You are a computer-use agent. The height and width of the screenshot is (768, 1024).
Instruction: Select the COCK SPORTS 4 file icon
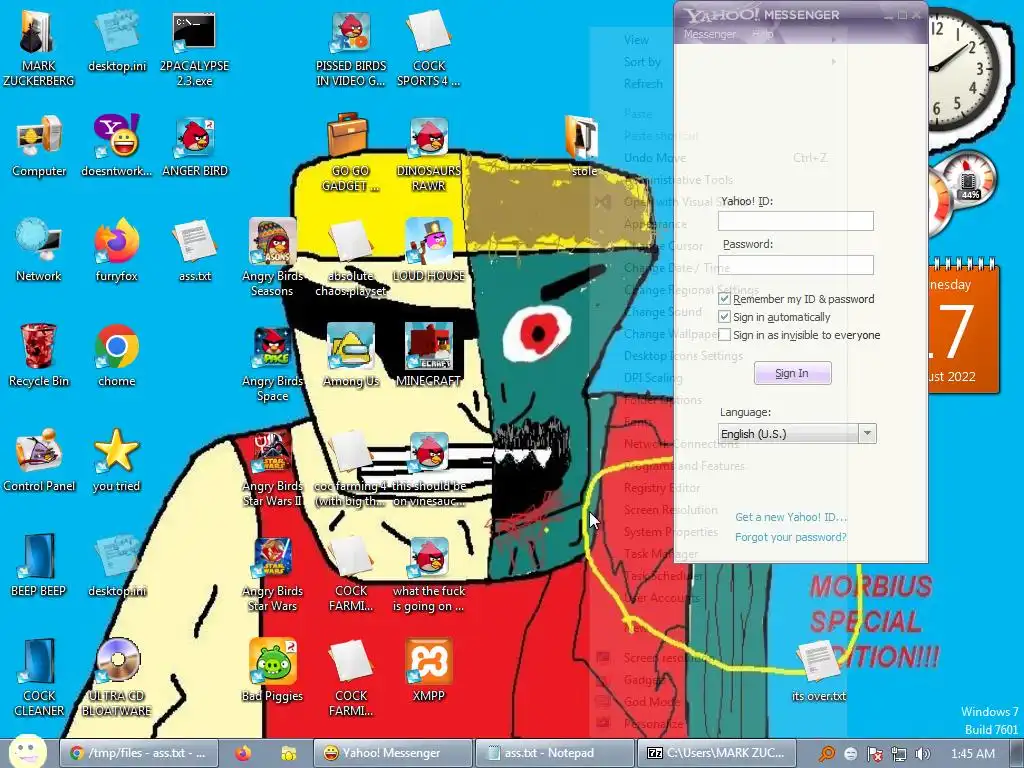tap(428, 48)
